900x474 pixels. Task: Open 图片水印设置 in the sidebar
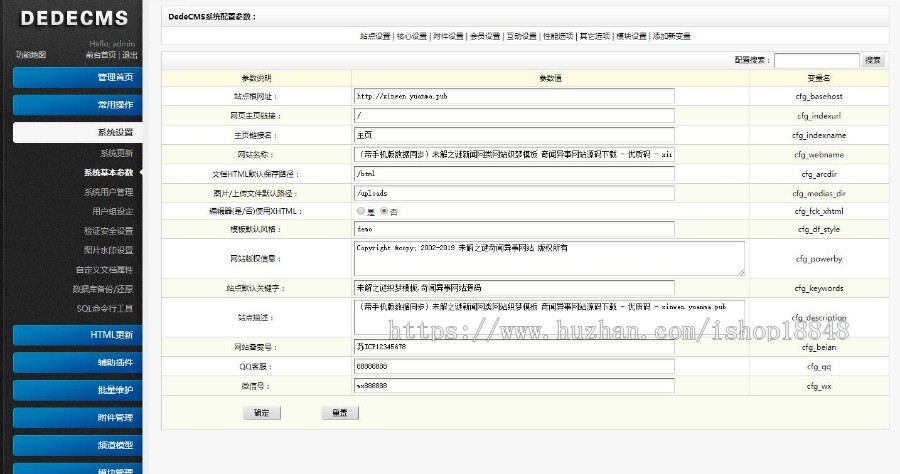(x=108, y=250)
